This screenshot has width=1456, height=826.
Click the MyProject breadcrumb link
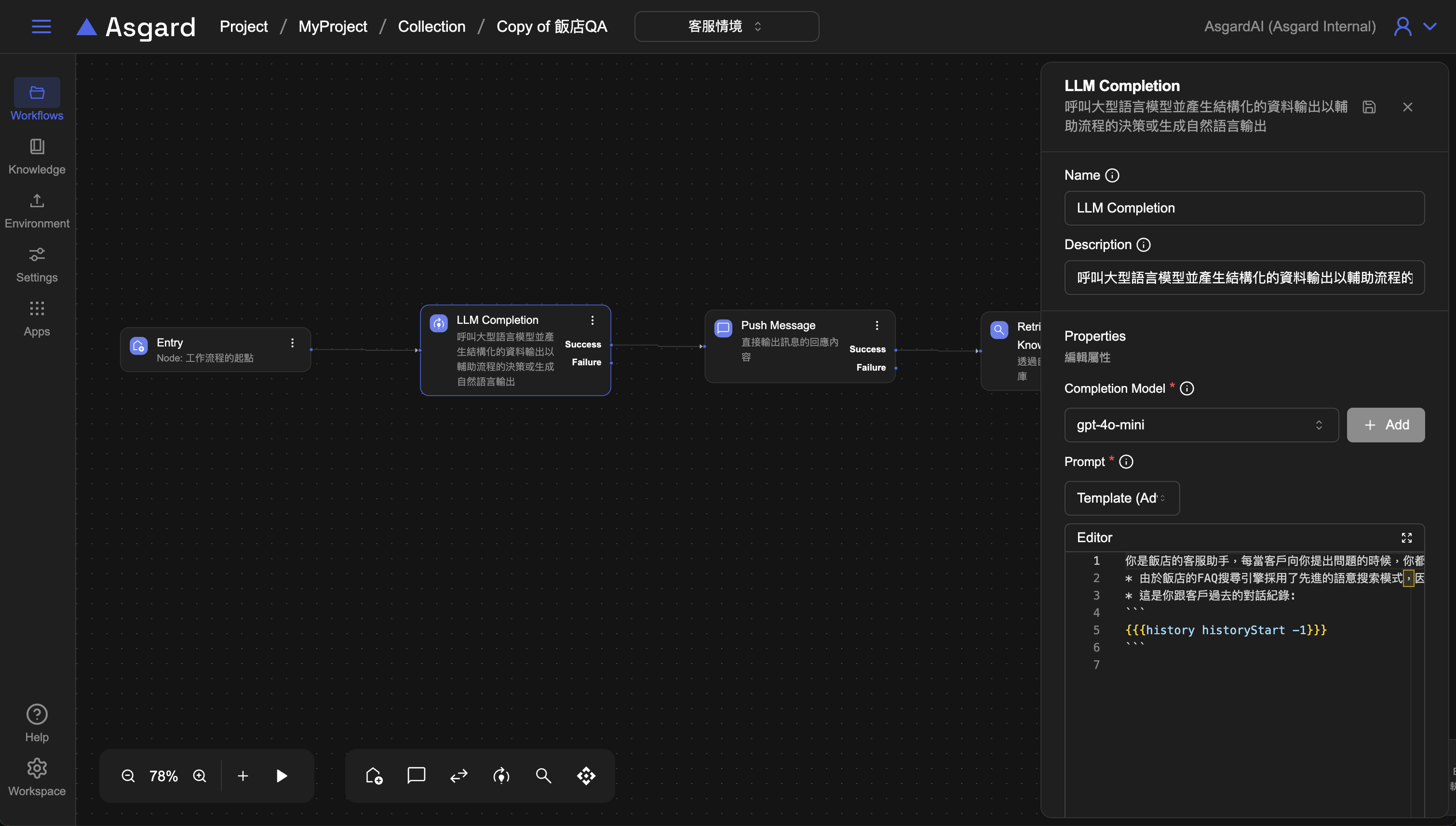pyautogui.click(x=333, y=27)
